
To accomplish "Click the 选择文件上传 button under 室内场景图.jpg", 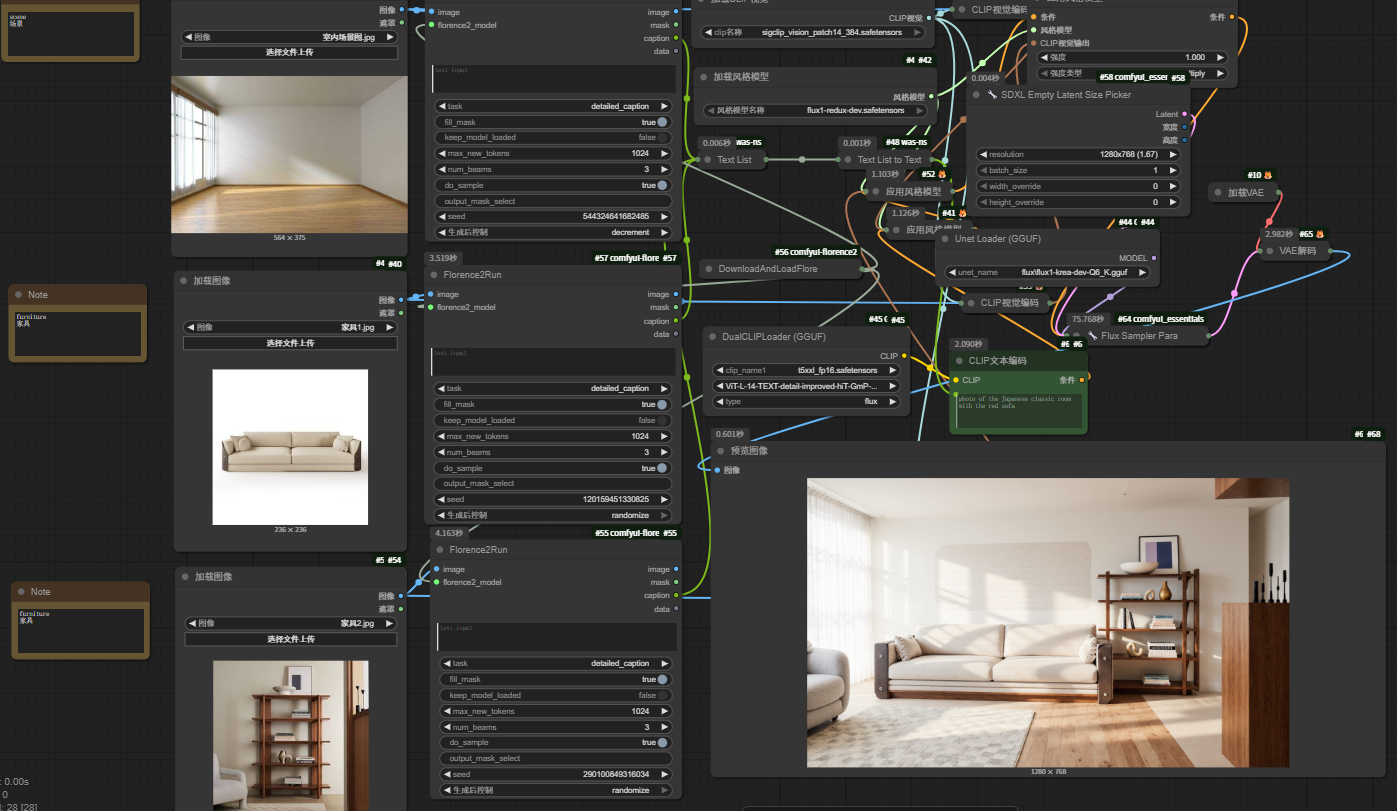I will [x=290, y=53].
